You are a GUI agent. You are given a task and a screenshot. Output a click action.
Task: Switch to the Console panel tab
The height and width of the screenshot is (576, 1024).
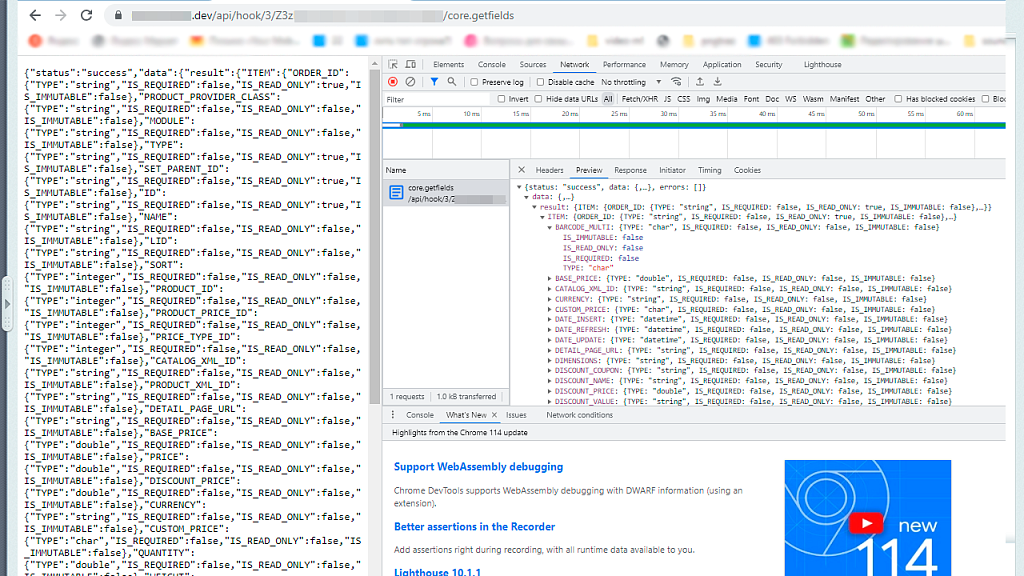point(491,65)
